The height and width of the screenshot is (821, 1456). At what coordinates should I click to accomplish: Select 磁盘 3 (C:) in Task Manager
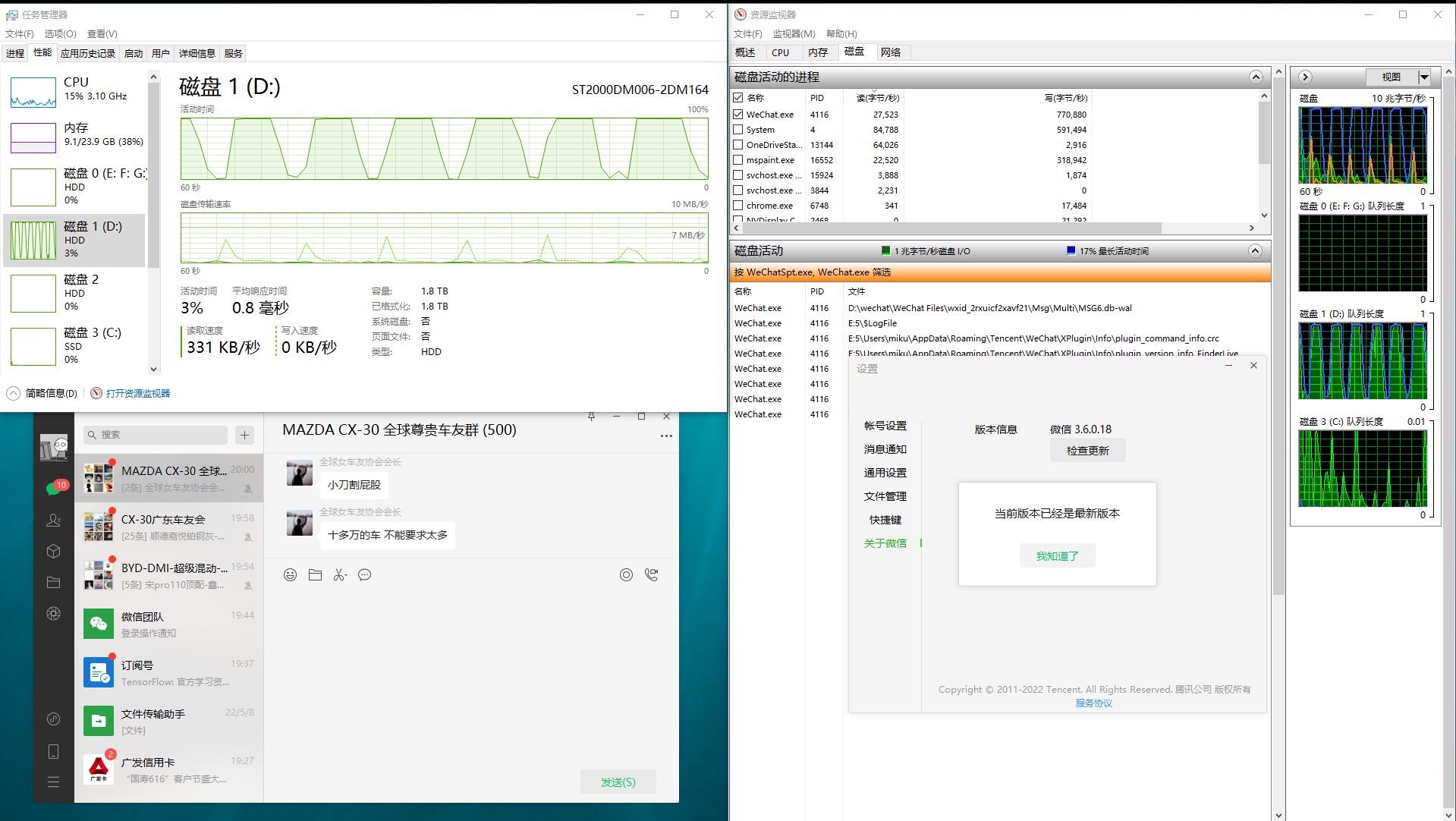click(x=74, y=346)
